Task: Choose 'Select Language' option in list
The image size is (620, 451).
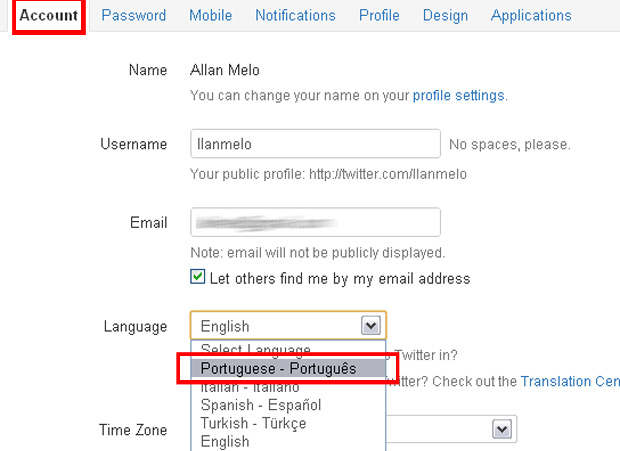Action: coord(255,350)
